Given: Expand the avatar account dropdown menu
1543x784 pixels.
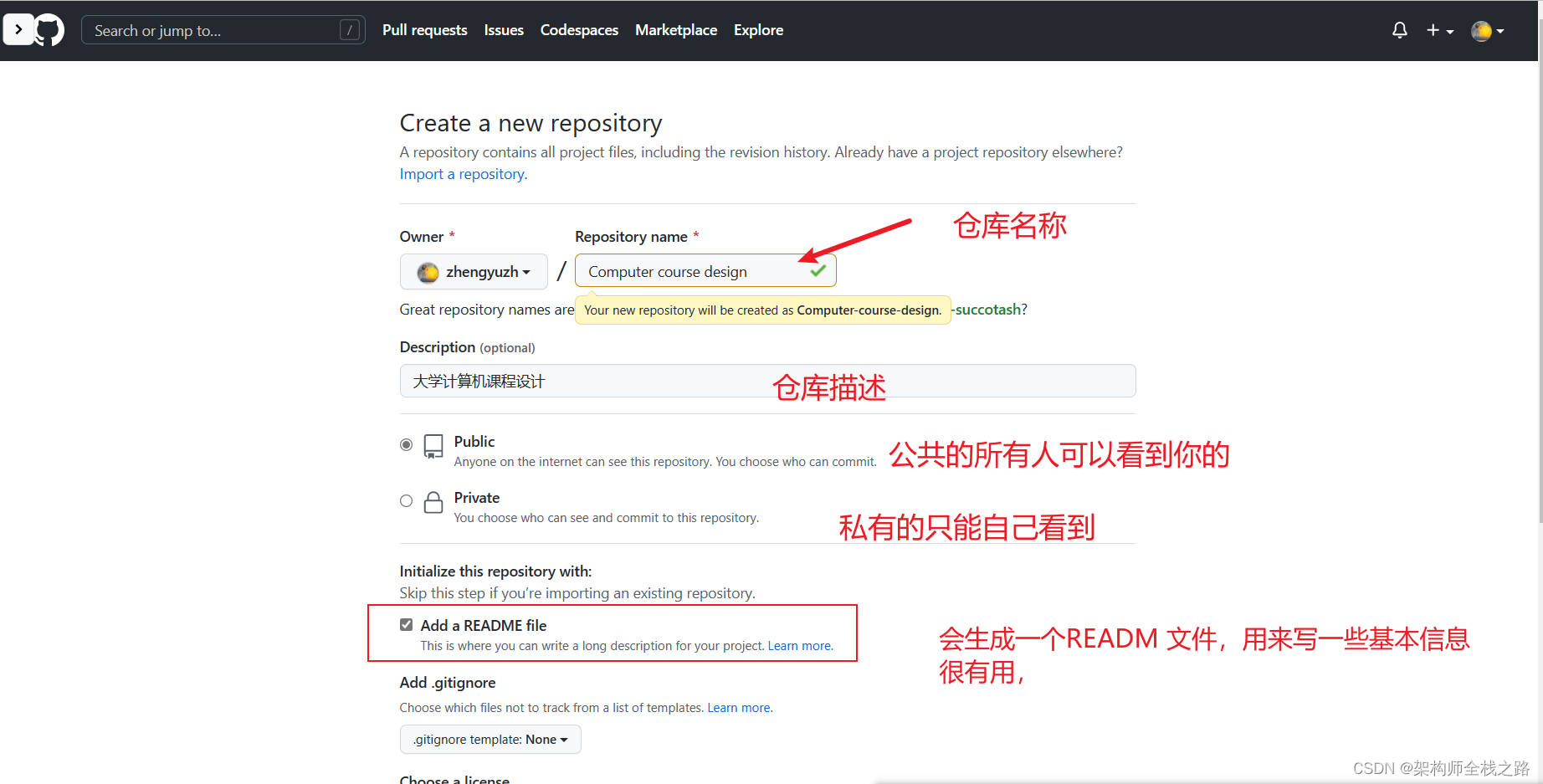Looking at the screenshot, I should (x=1502, y=30).
